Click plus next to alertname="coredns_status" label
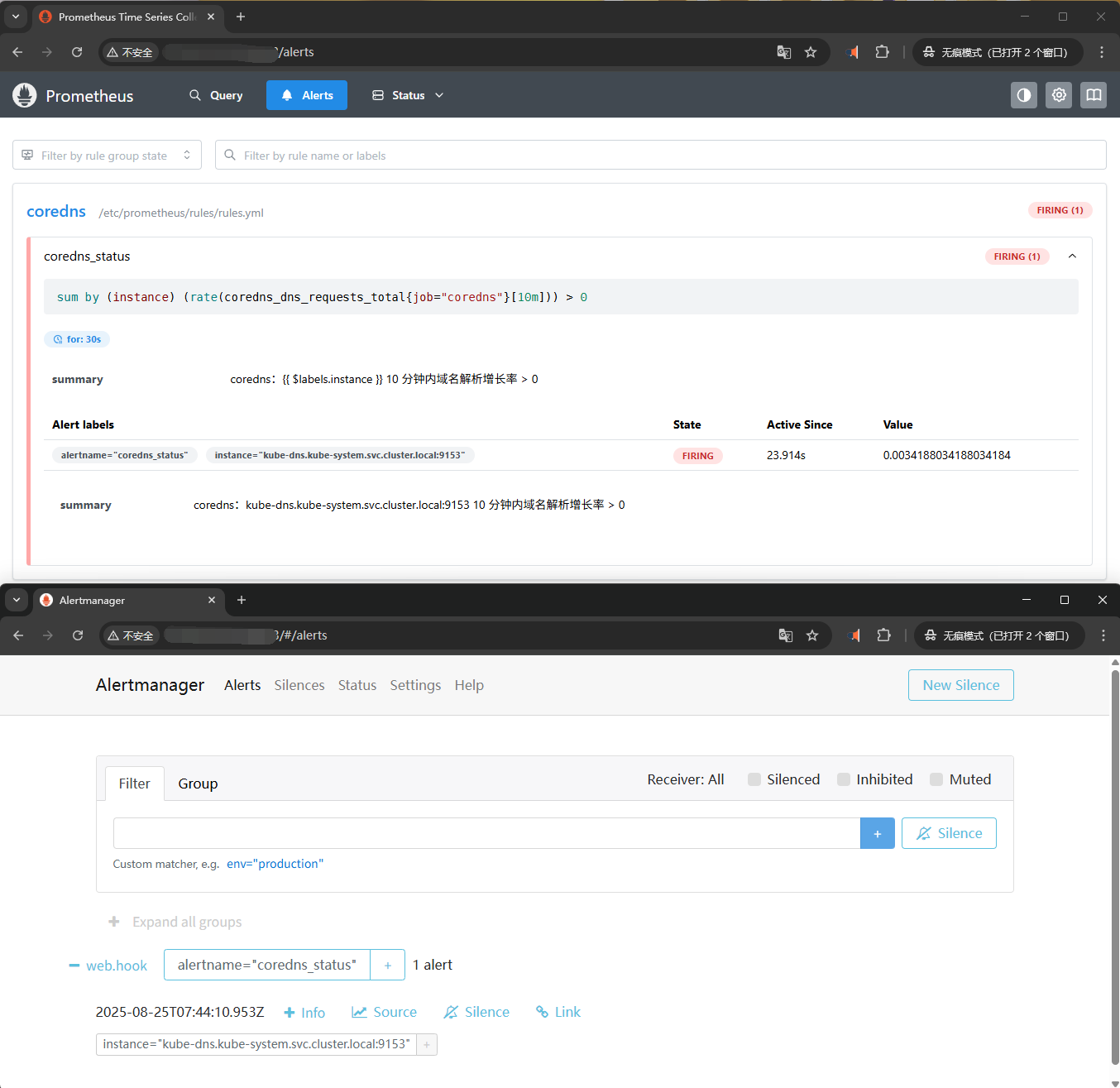The image size is (1120, 1088). [387, 965]
